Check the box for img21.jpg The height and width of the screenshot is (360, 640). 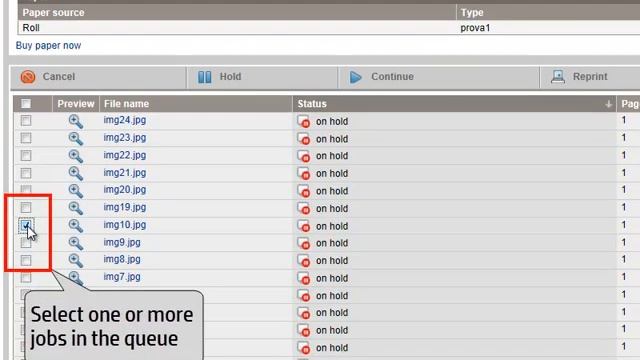click(26, 173)
